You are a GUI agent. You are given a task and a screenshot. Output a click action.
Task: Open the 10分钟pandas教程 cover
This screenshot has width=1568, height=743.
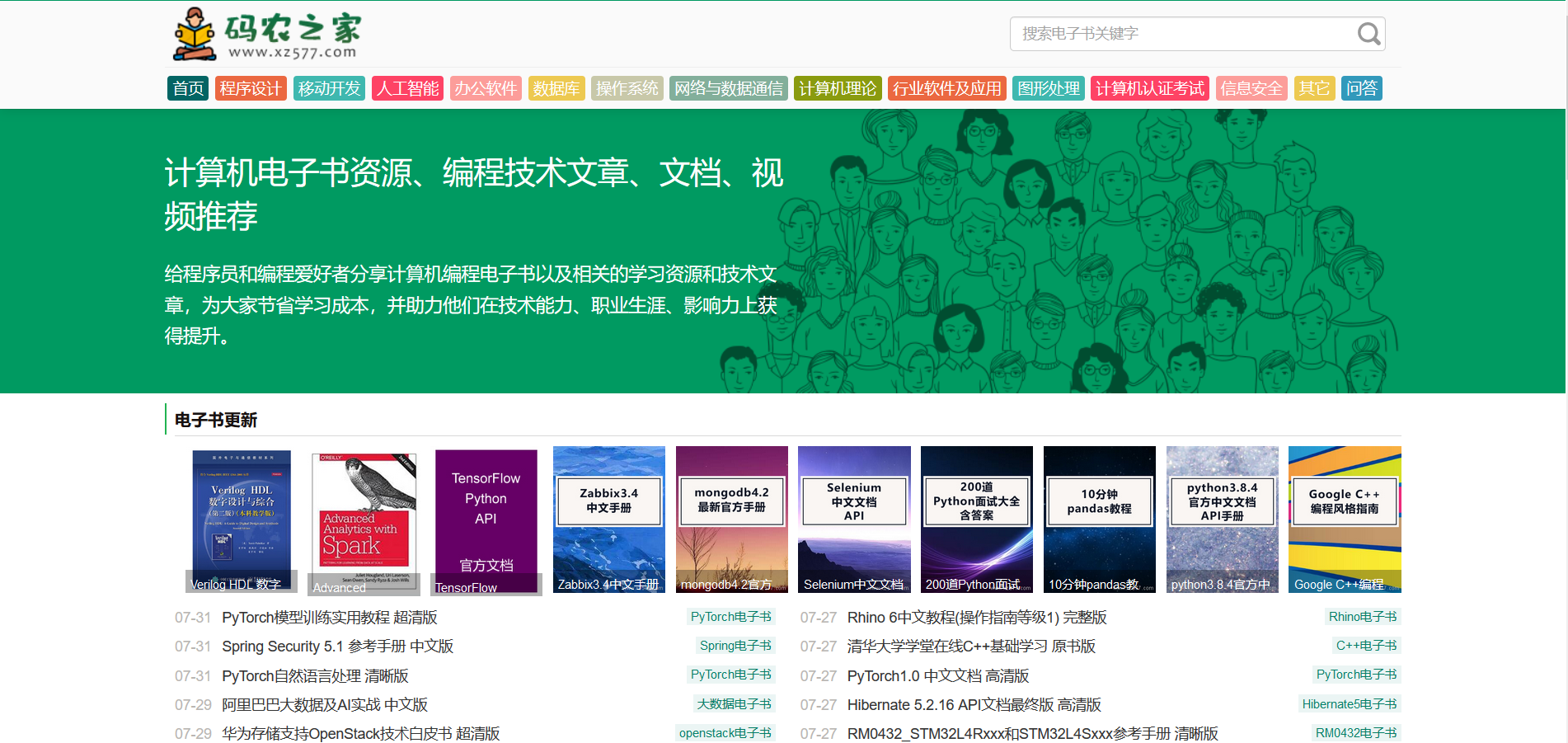[x=1099, y=519]
